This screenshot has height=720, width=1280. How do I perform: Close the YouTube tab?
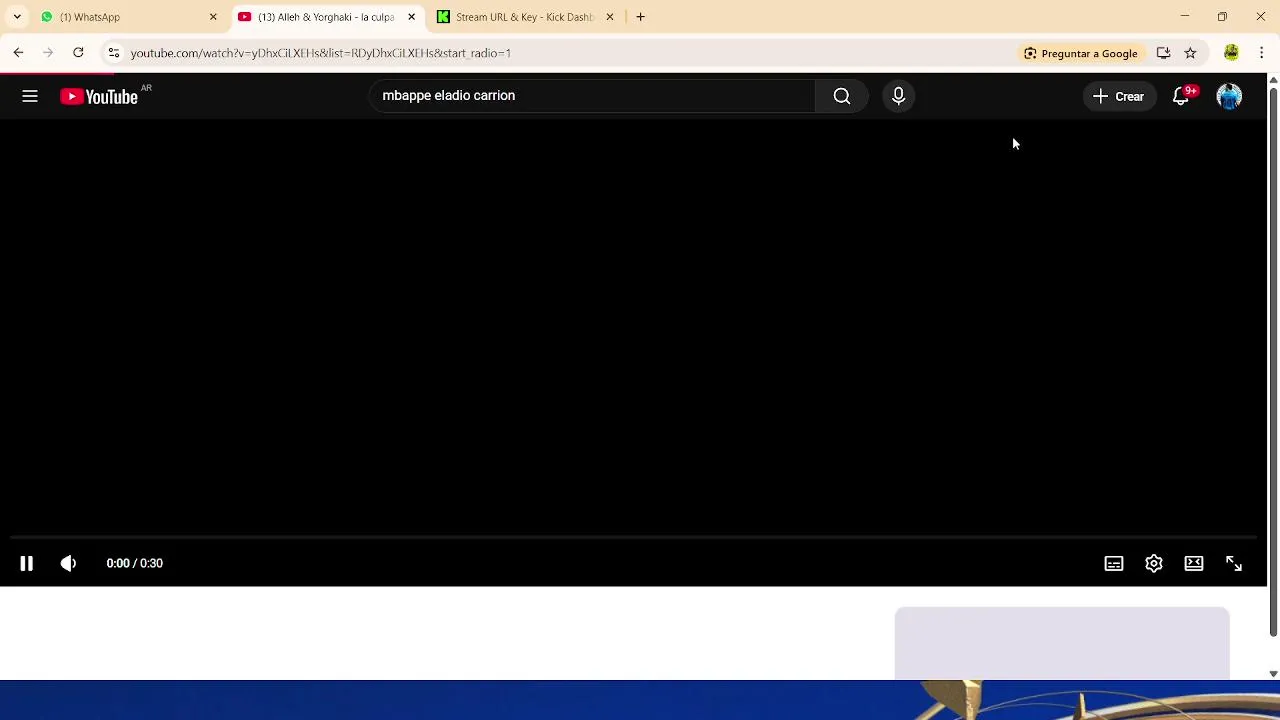click(x=411, y=17)
